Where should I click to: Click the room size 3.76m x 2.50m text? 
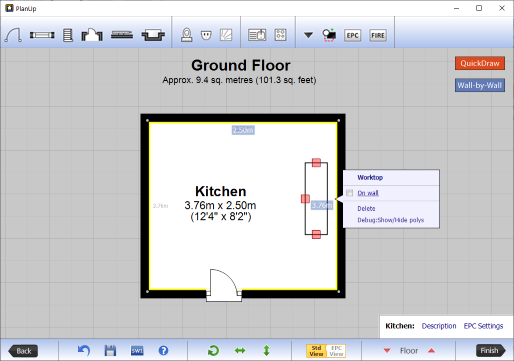click(x=220, y=205)
